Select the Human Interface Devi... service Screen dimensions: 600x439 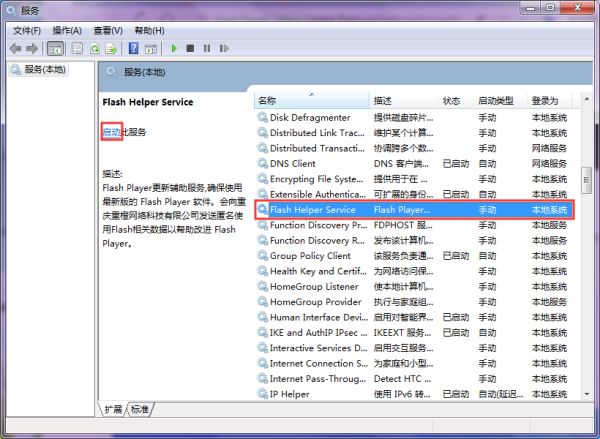click(414, 317)
